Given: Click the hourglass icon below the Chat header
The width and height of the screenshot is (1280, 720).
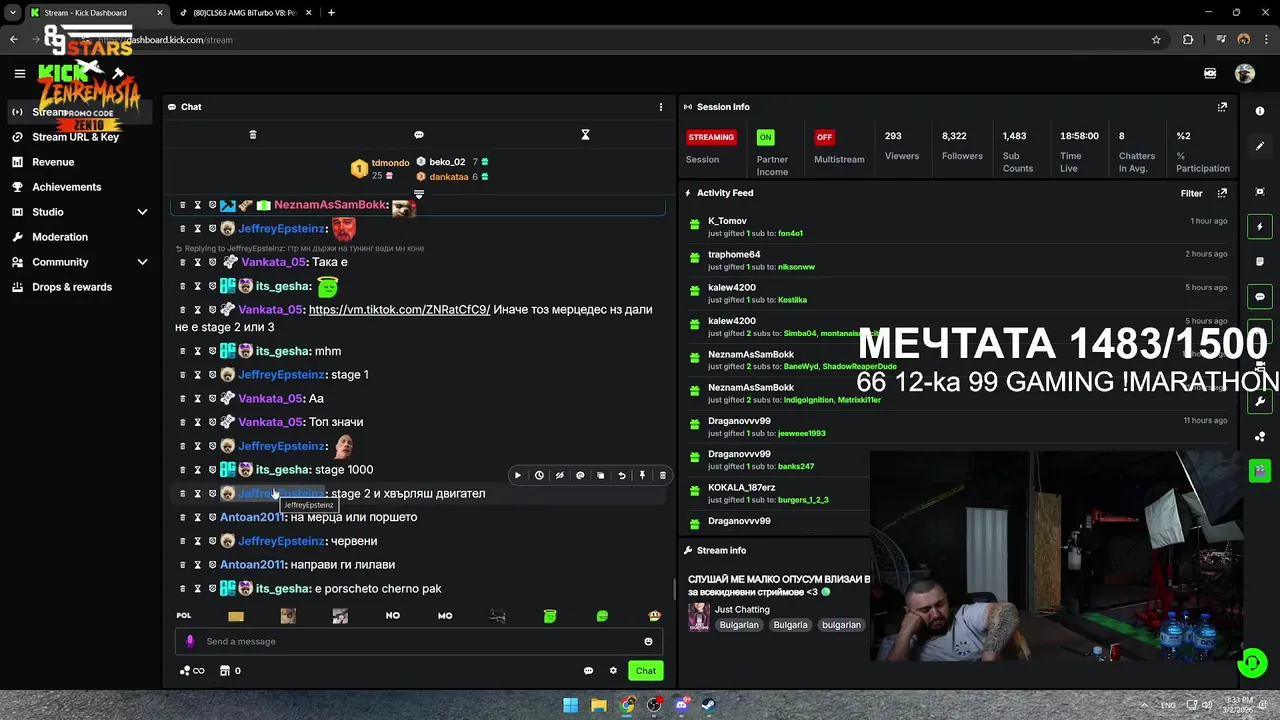Looking at the screenshot, I should pyautogui.click(x=586, y=134).
